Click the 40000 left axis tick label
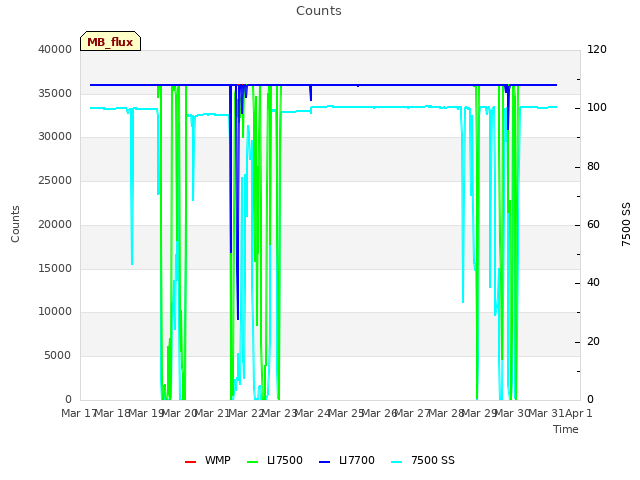The width and height of the screenshot is (640, 480). (x=55, y=49)
